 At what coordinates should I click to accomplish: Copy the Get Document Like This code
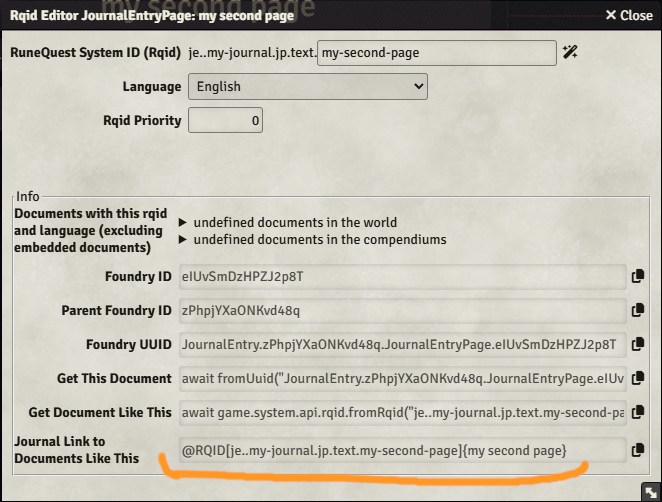click(x=636, y=413)
